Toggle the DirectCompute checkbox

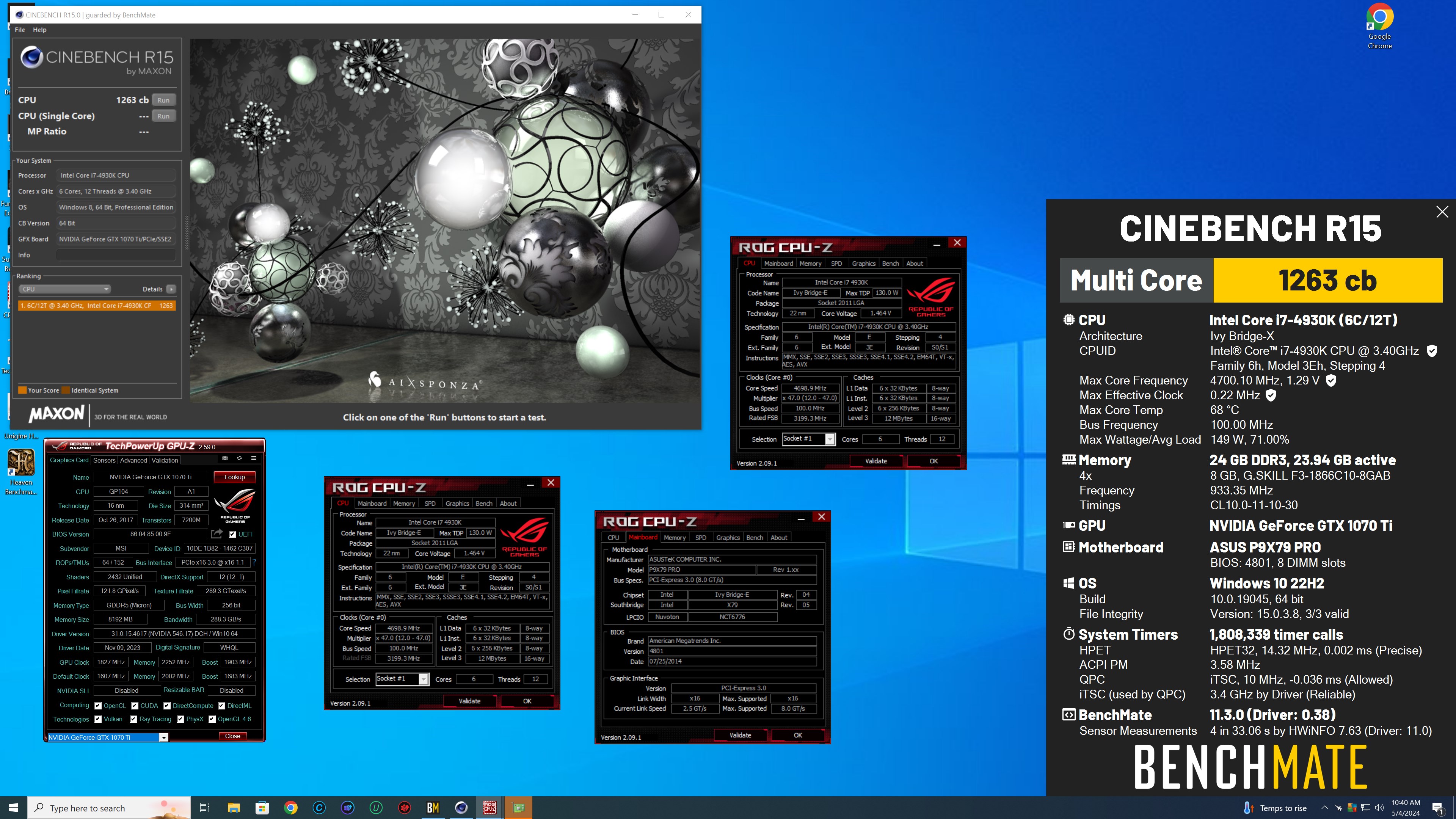coord(167,705)
